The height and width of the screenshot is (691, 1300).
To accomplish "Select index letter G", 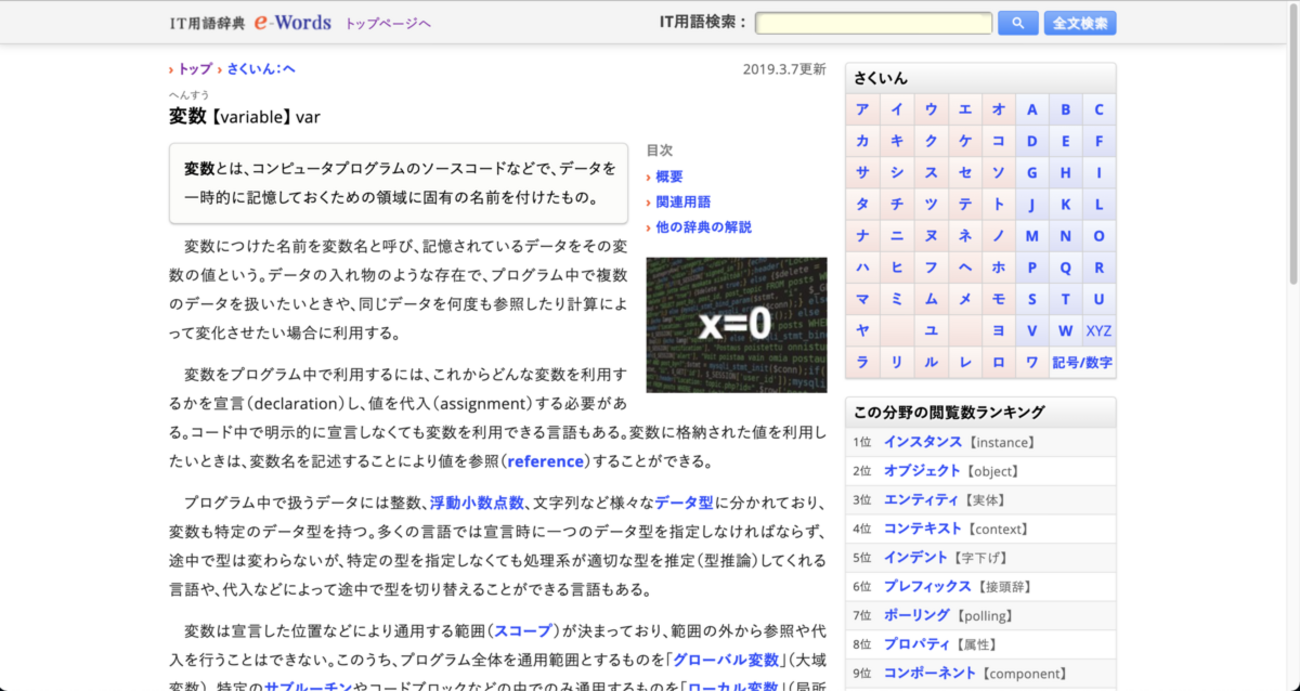I will point(1032,173).
